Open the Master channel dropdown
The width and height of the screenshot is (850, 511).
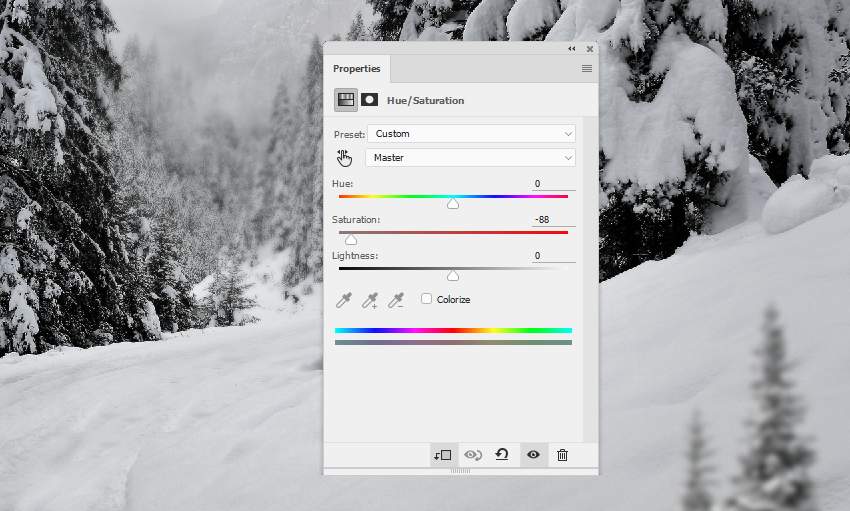coord(471,158)
